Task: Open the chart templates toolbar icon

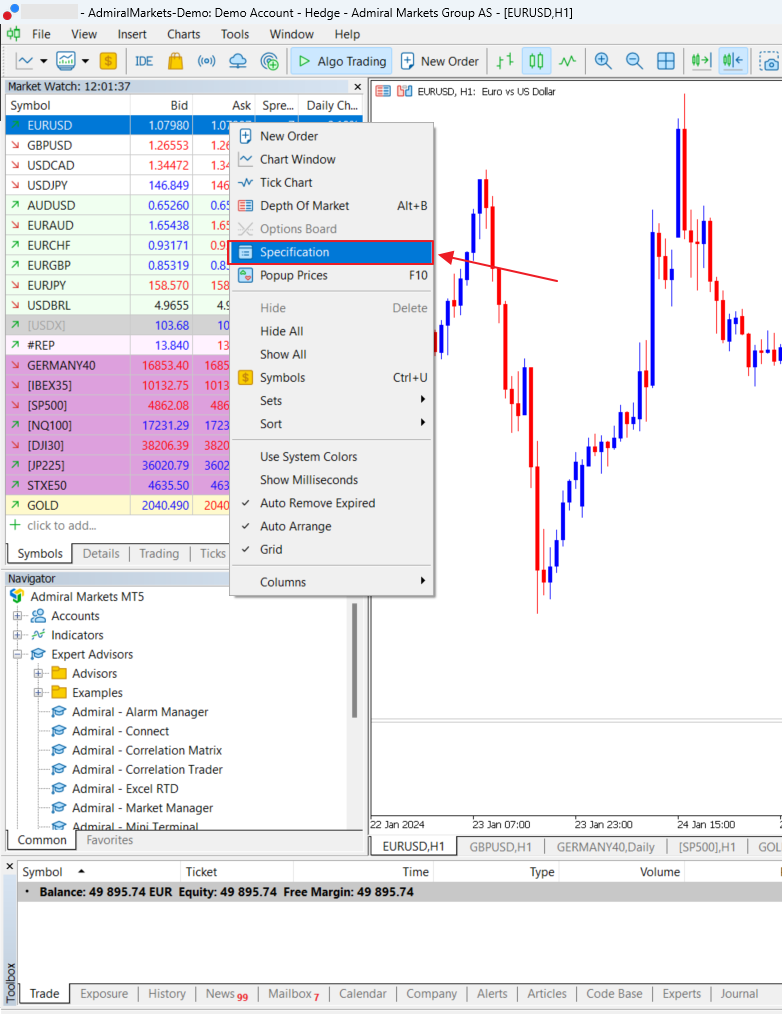Action: point(66,61)
